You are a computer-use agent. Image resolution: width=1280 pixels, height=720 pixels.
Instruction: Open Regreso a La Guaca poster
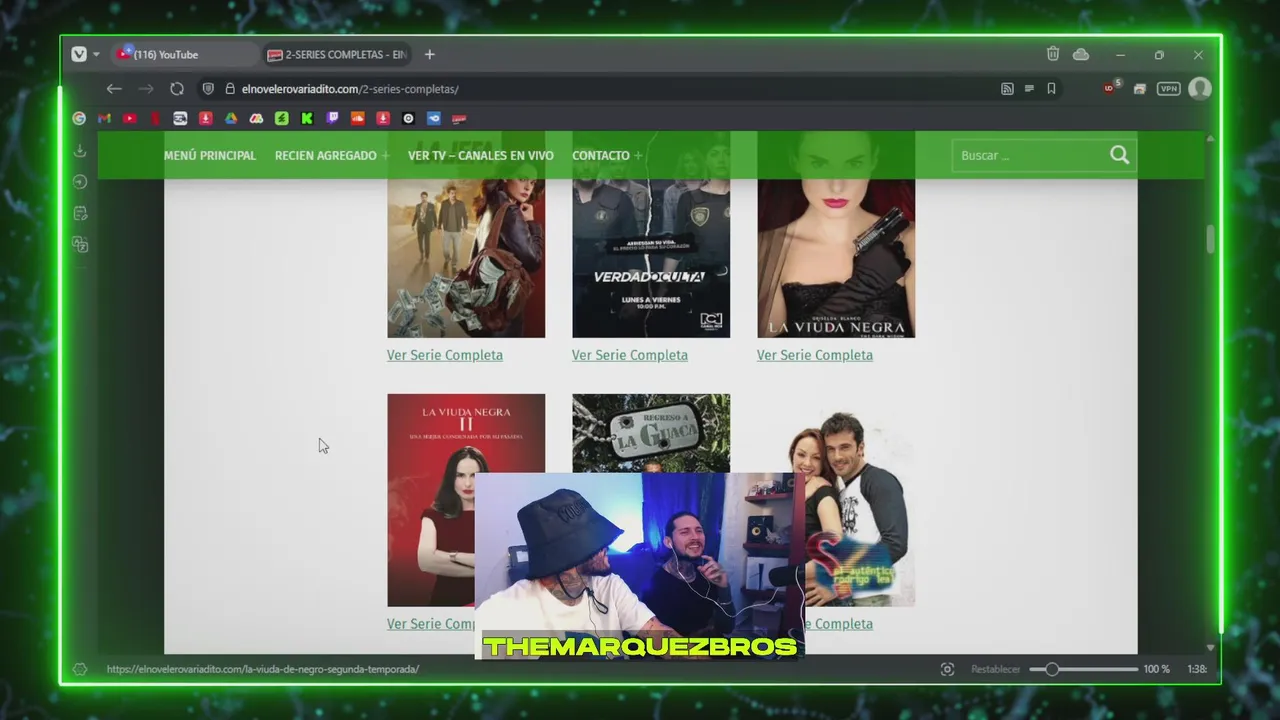(x=651, y=433)
